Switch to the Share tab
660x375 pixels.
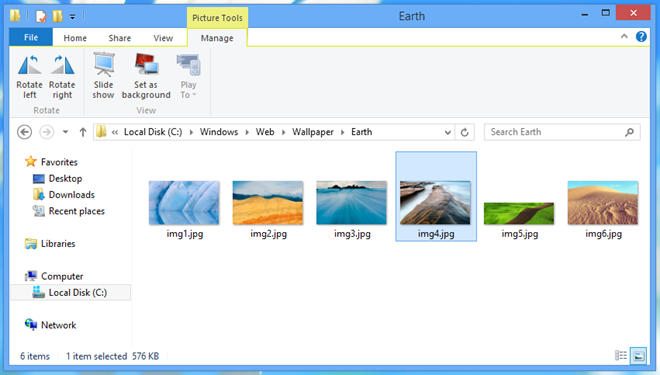pos(120,38)
